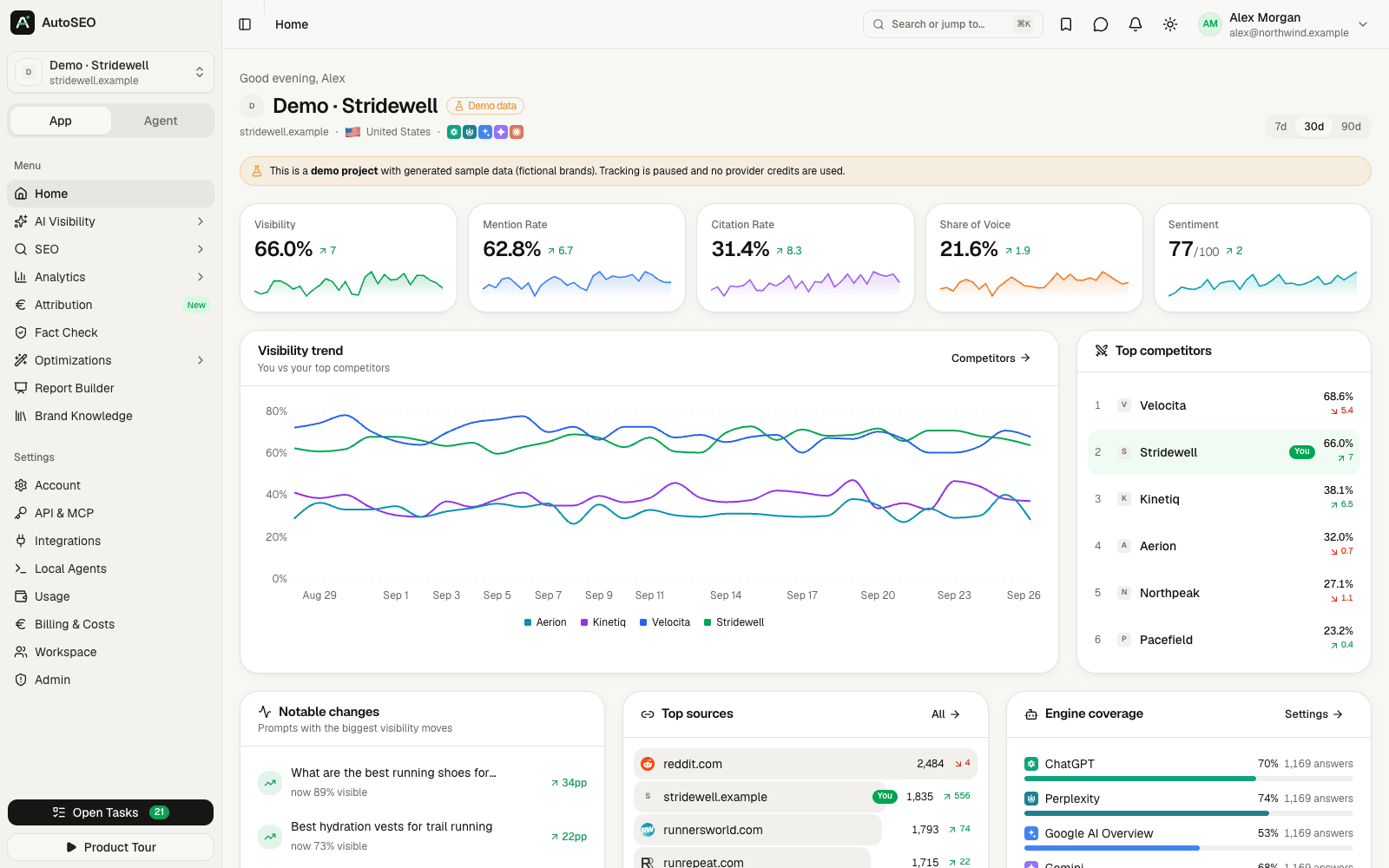Click the AutoSEO logo icon
1389x868 pixels.
pos(23,23)
